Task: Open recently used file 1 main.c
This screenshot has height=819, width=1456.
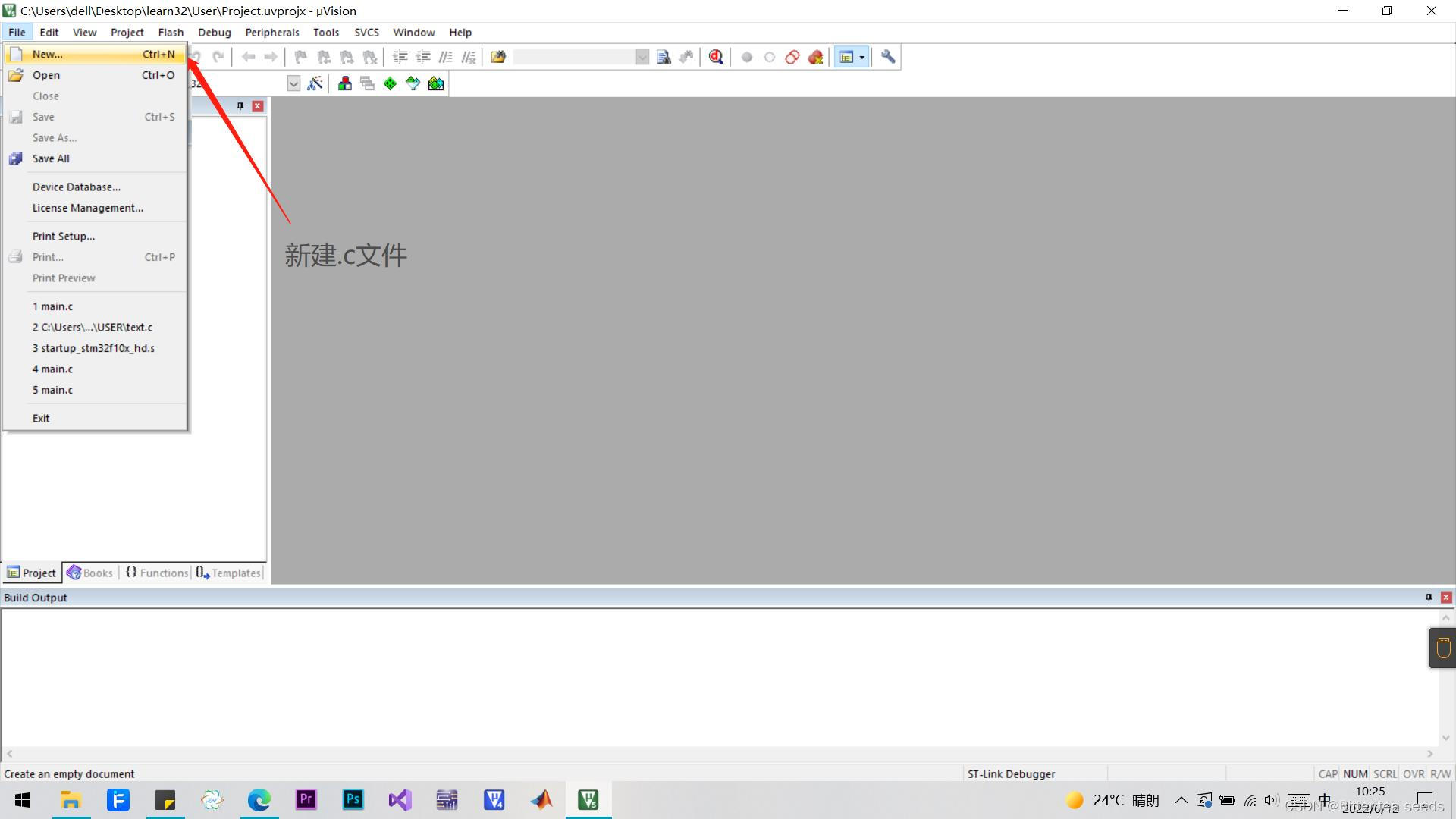Action: point(52,306)
